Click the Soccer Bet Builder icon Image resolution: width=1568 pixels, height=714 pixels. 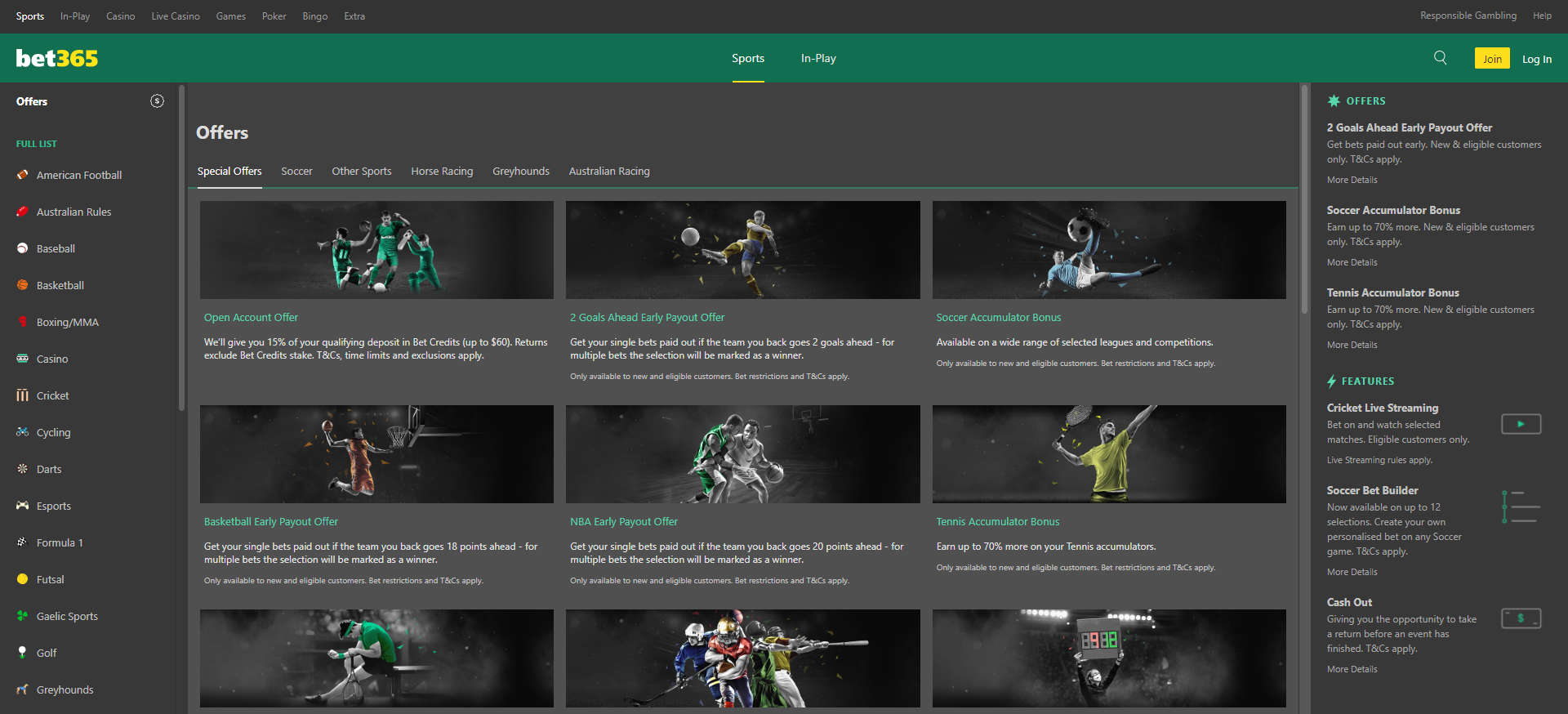click(x=1521, y=507)
